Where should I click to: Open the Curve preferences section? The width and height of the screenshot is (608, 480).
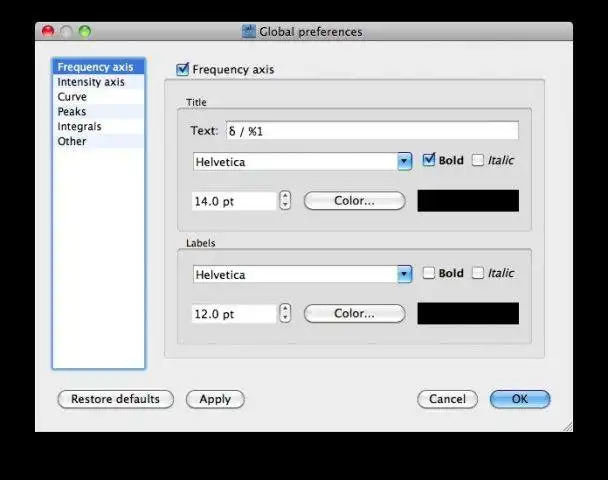pos(98,97)
